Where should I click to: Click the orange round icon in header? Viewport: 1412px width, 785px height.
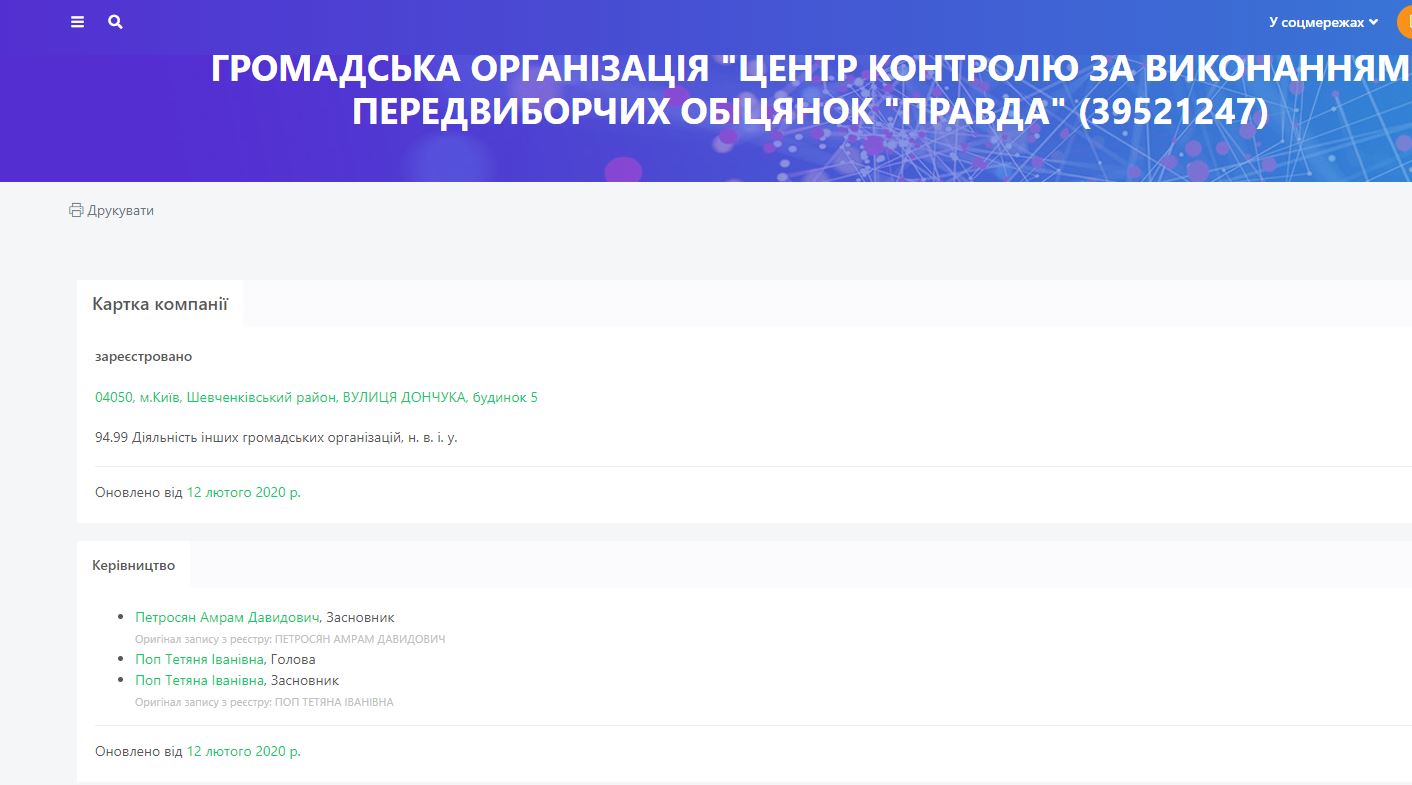click(x=1405, y=22)
